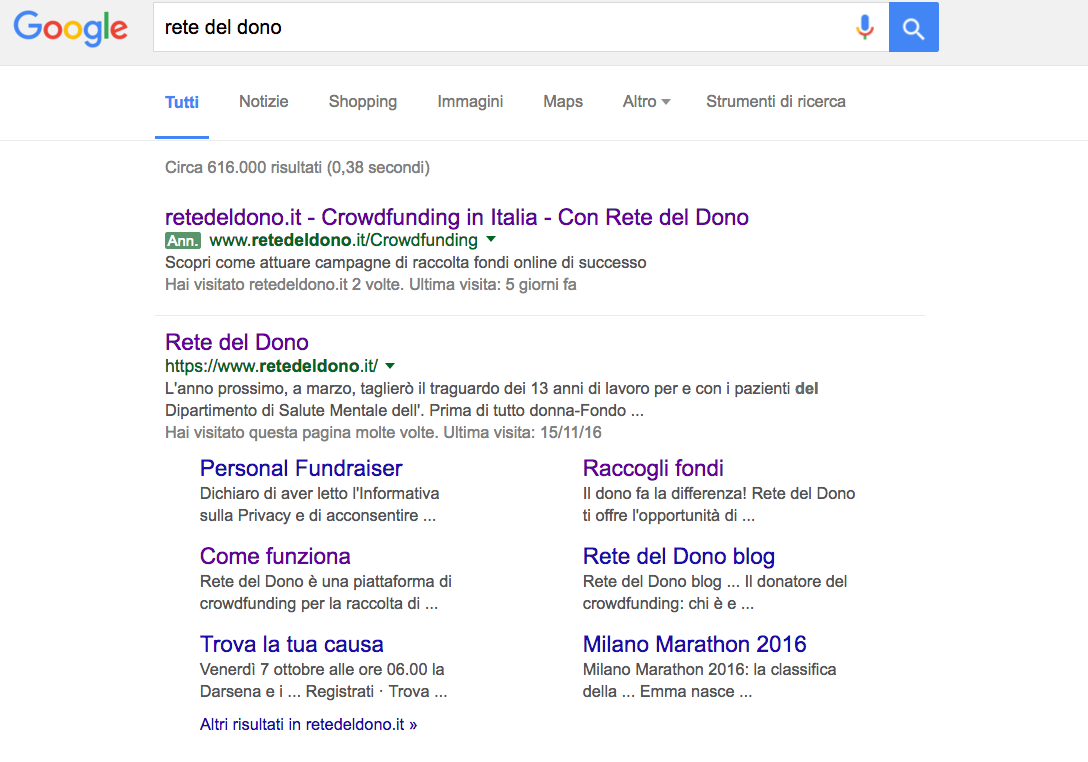This screenshot has width=1088, height=762.
Task: Click text Hai visitato questa pagina molte volte
Action: click(383, 432)
